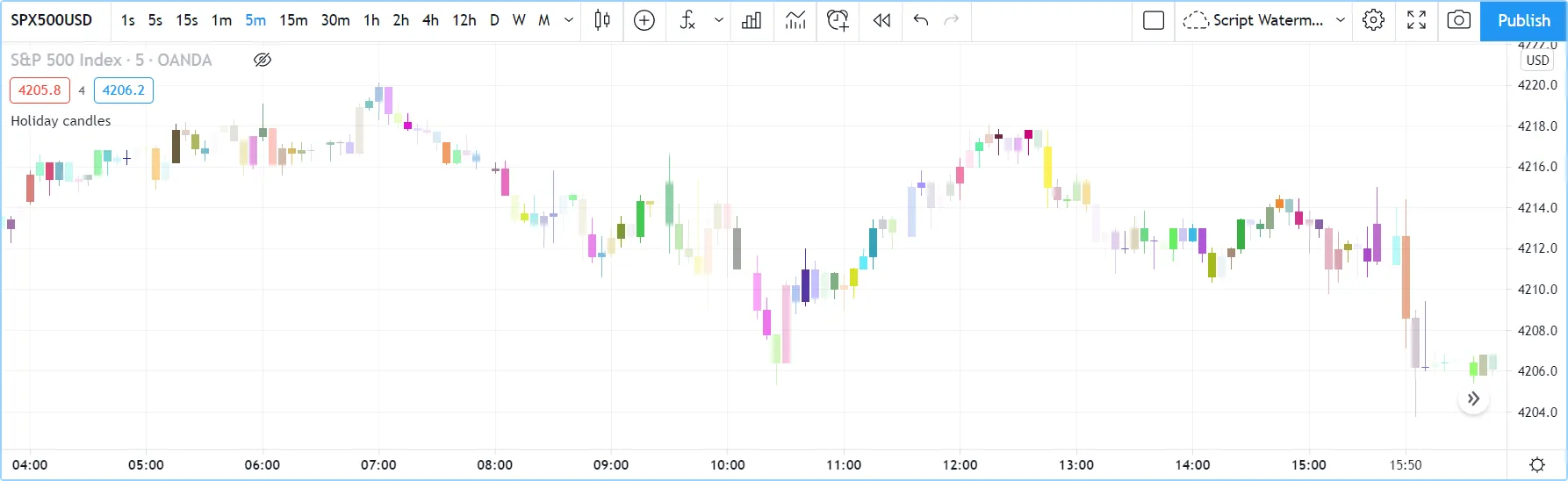Image resolution: width=1568 pixels, height=481 pixels.
Task: Toggle fullscreen mode
Action: coord(1416,20)
